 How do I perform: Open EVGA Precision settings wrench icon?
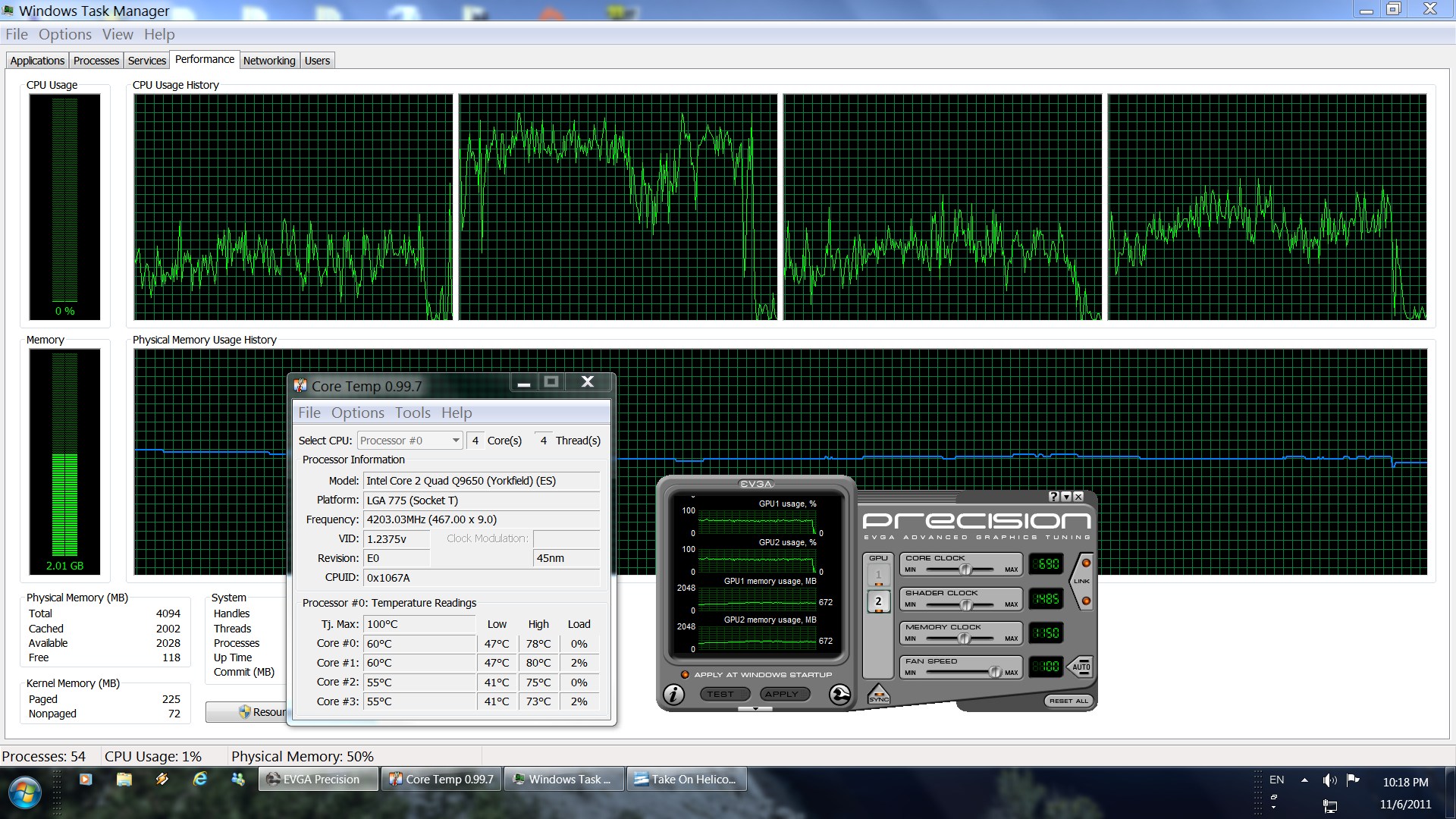(x=839, y=694)
